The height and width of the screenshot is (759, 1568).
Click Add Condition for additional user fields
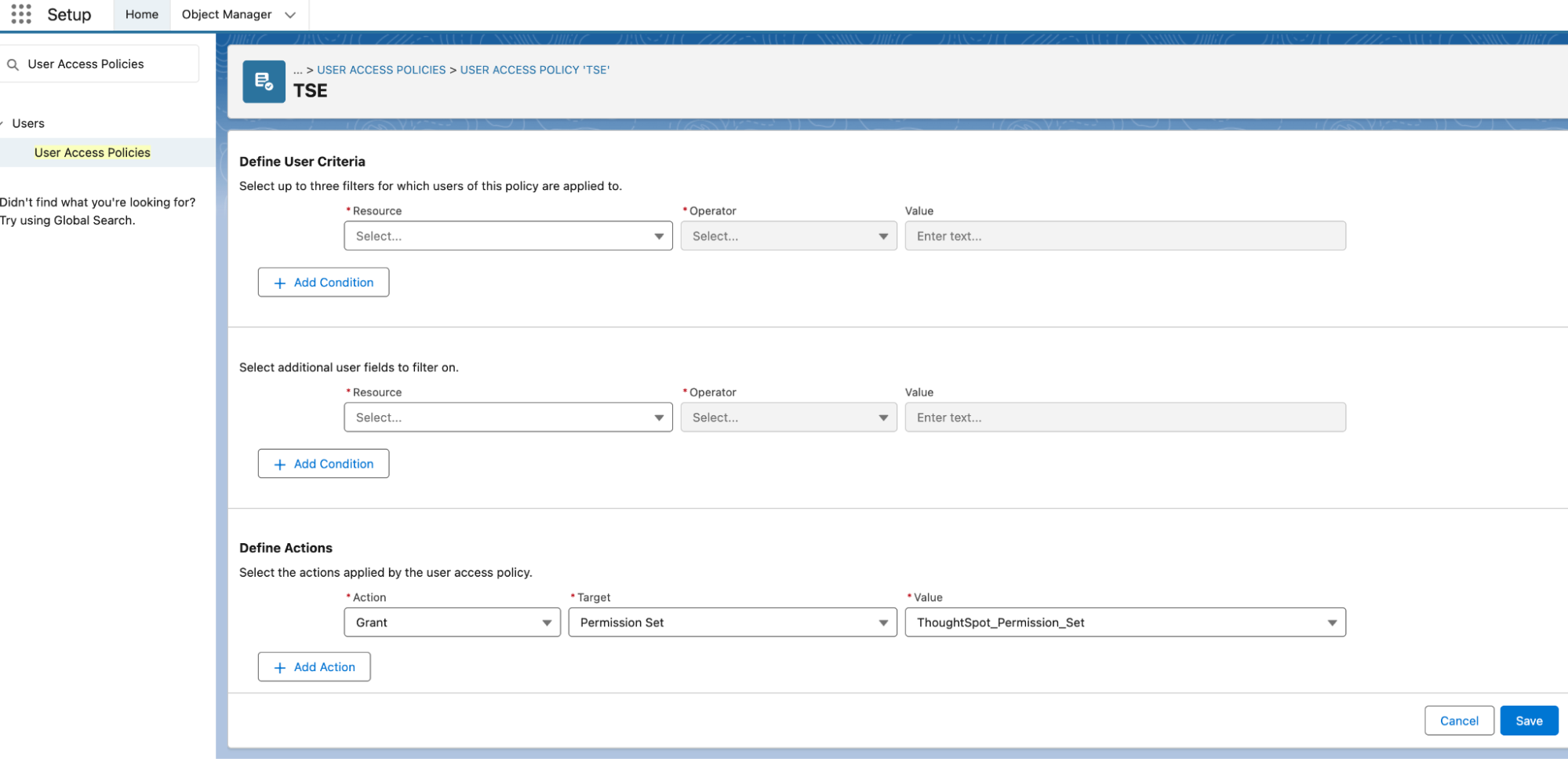tap(323, 463)
